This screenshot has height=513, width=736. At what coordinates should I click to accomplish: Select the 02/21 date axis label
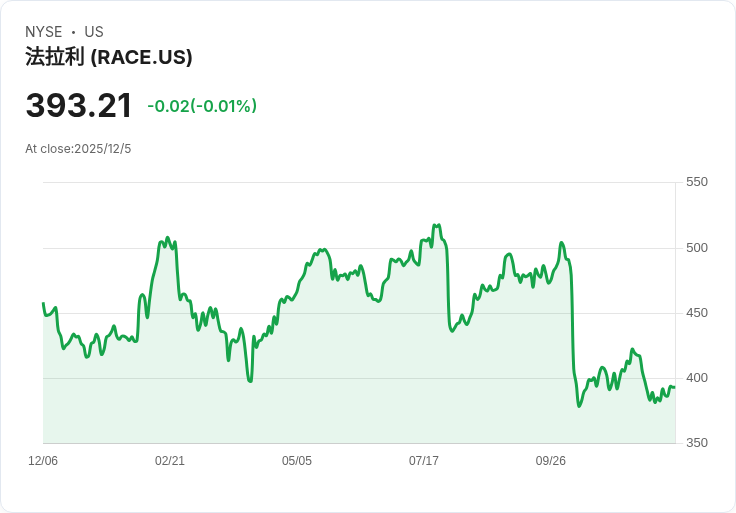pyautogui.click(x=170, y=461)
